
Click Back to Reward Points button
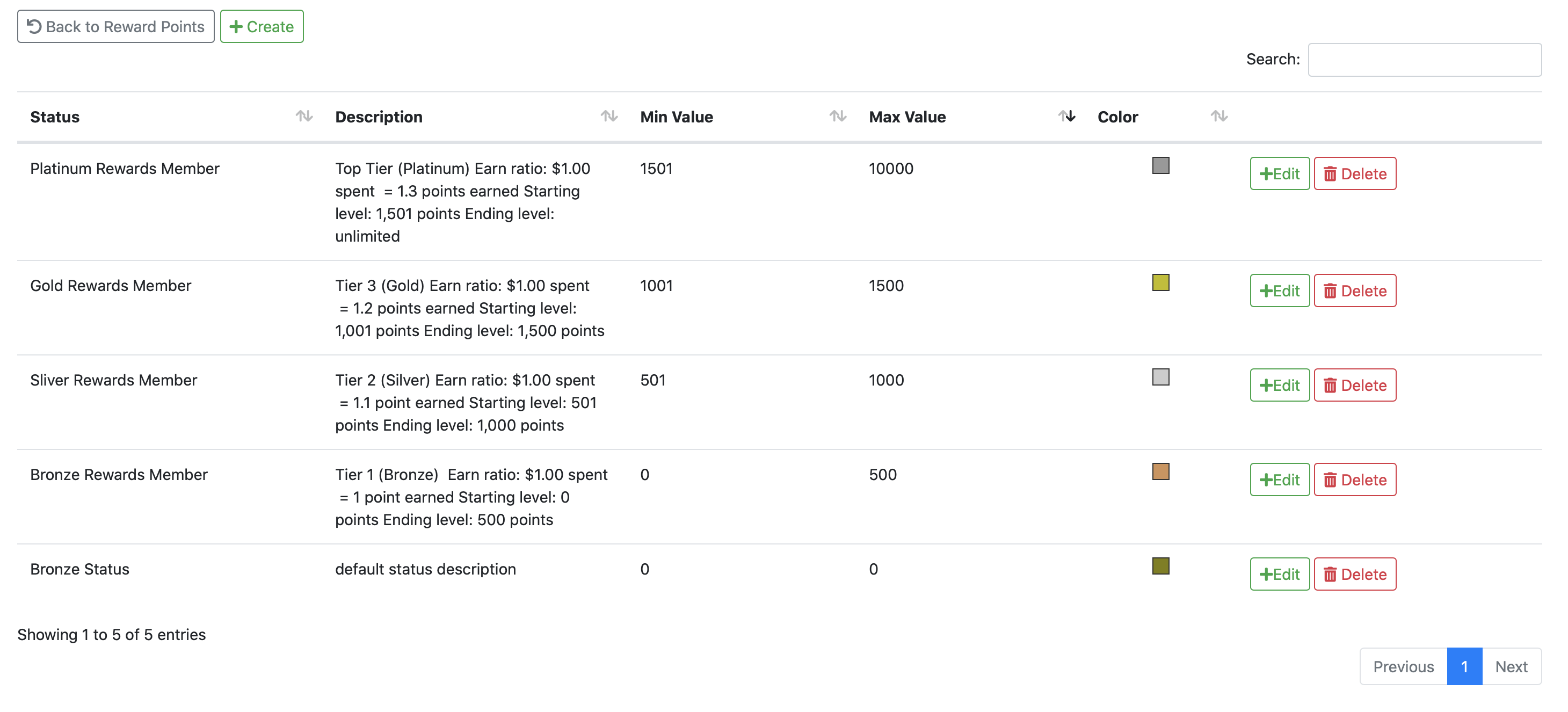115,27
